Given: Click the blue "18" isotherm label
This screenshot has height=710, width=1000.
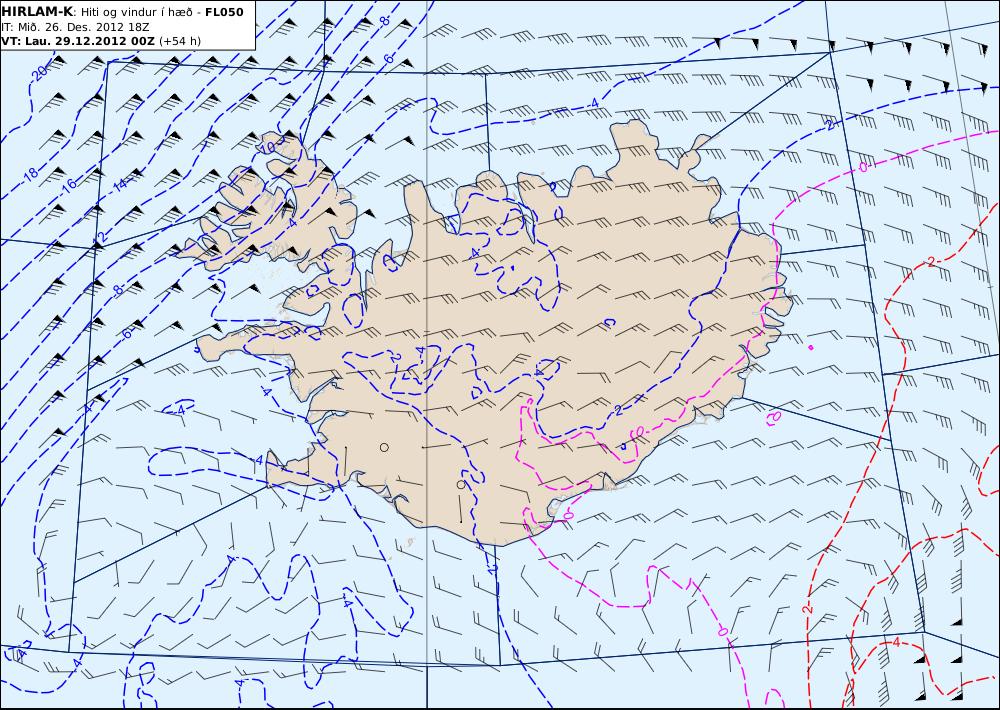Looking at the screenshot, I should pyautogui.click(x=31, y=173).
